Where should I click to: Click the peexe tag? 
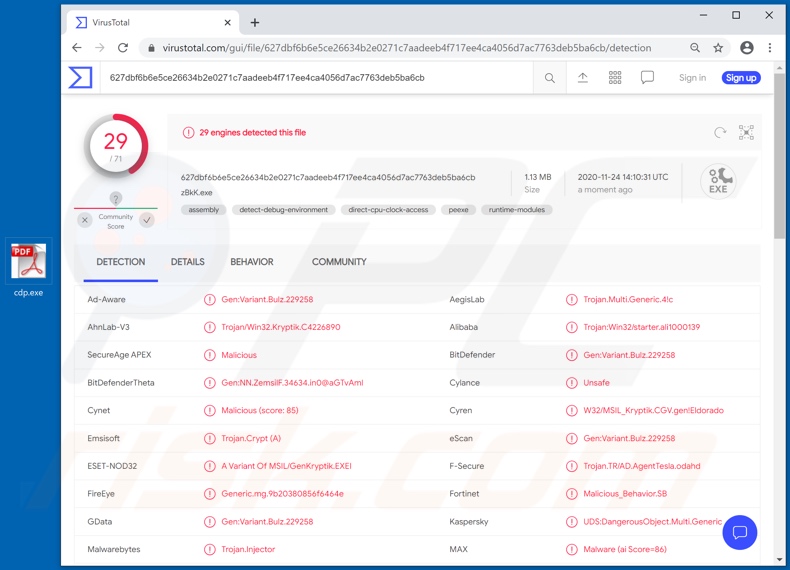tap(458, 210)
